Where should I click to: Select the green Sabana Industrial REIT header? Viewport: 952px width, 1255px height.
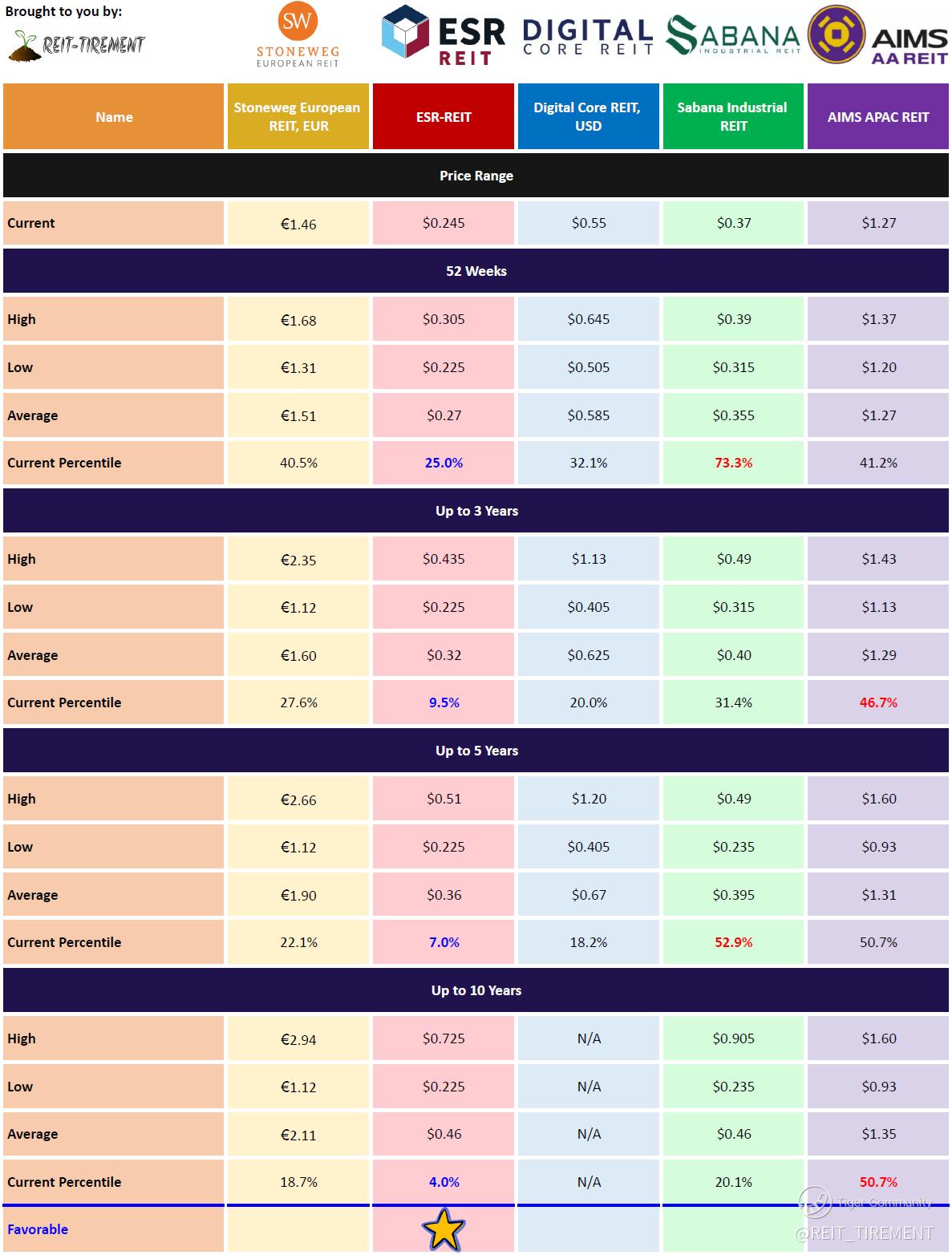(733, 117)
